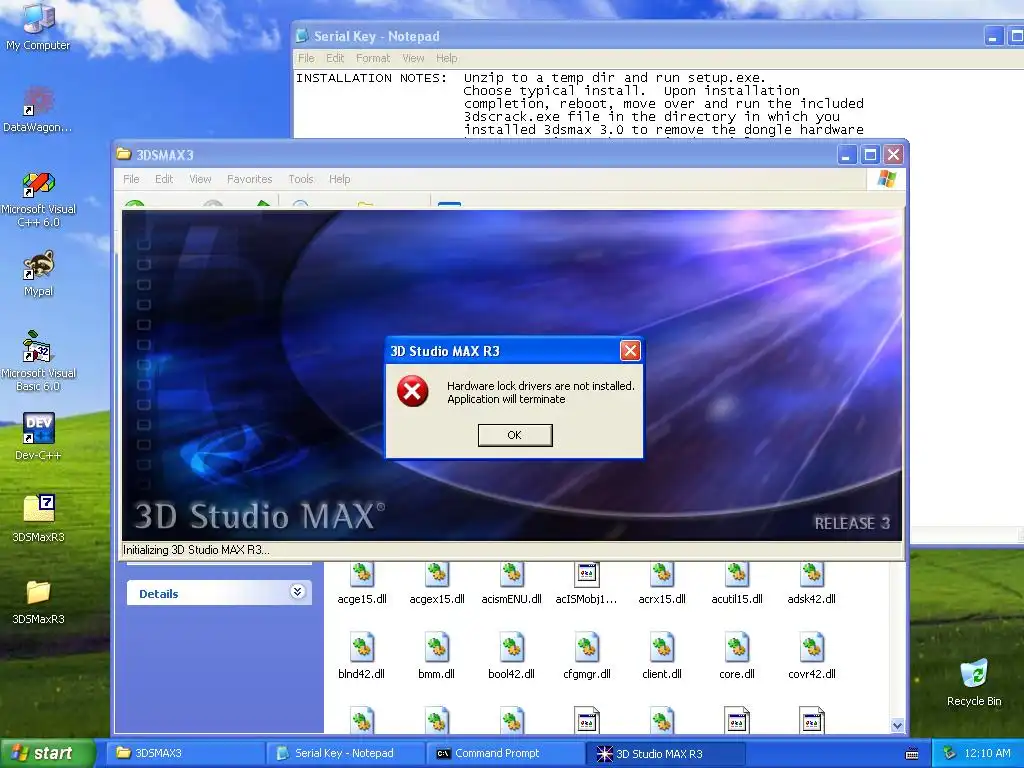Screen dimensions: 1024x768
Task: Open Format menu in Notepad window
Action: [373, 58]
